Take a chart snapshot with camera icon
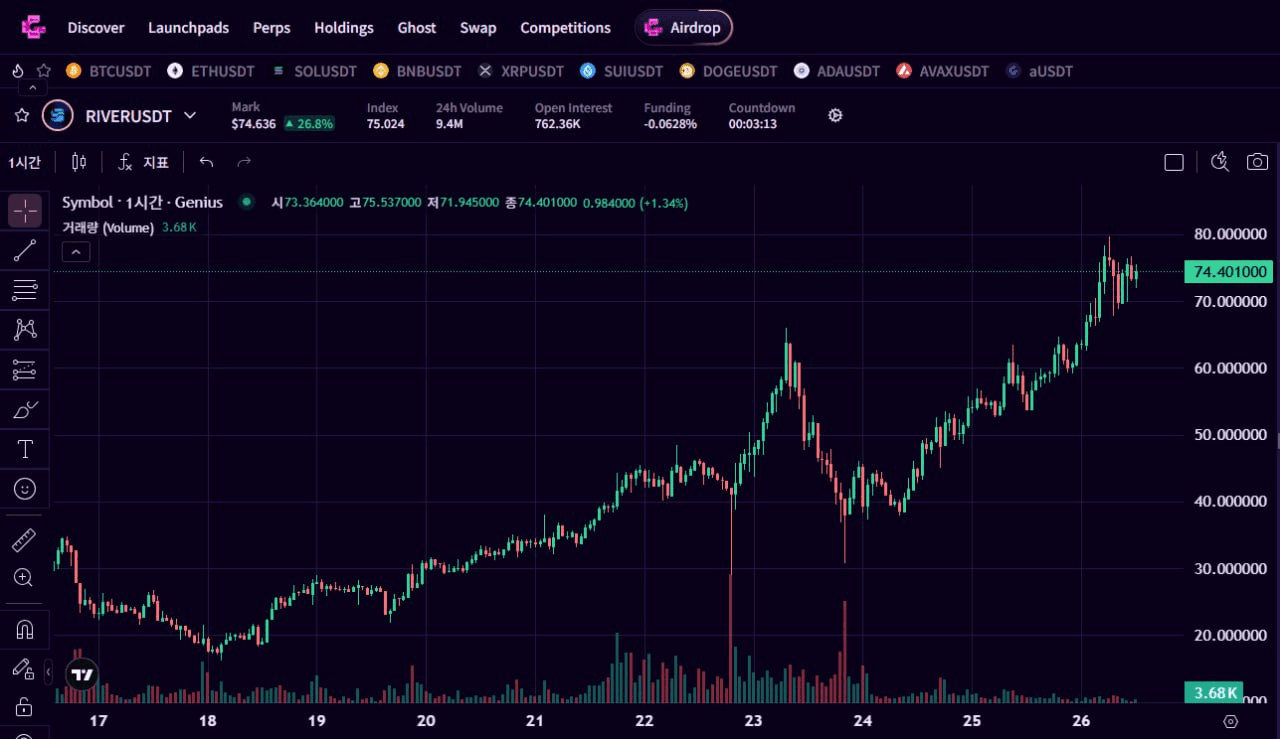 1257,162
